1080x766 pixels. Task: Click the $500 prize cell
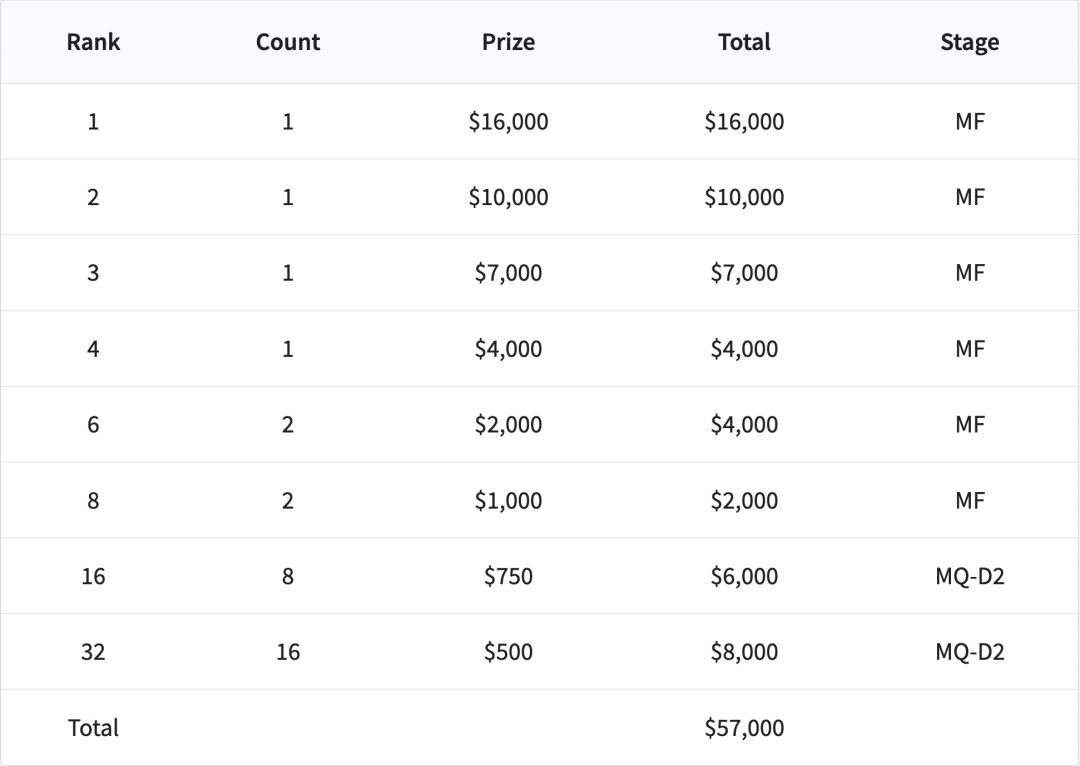(x=508, y=652)
